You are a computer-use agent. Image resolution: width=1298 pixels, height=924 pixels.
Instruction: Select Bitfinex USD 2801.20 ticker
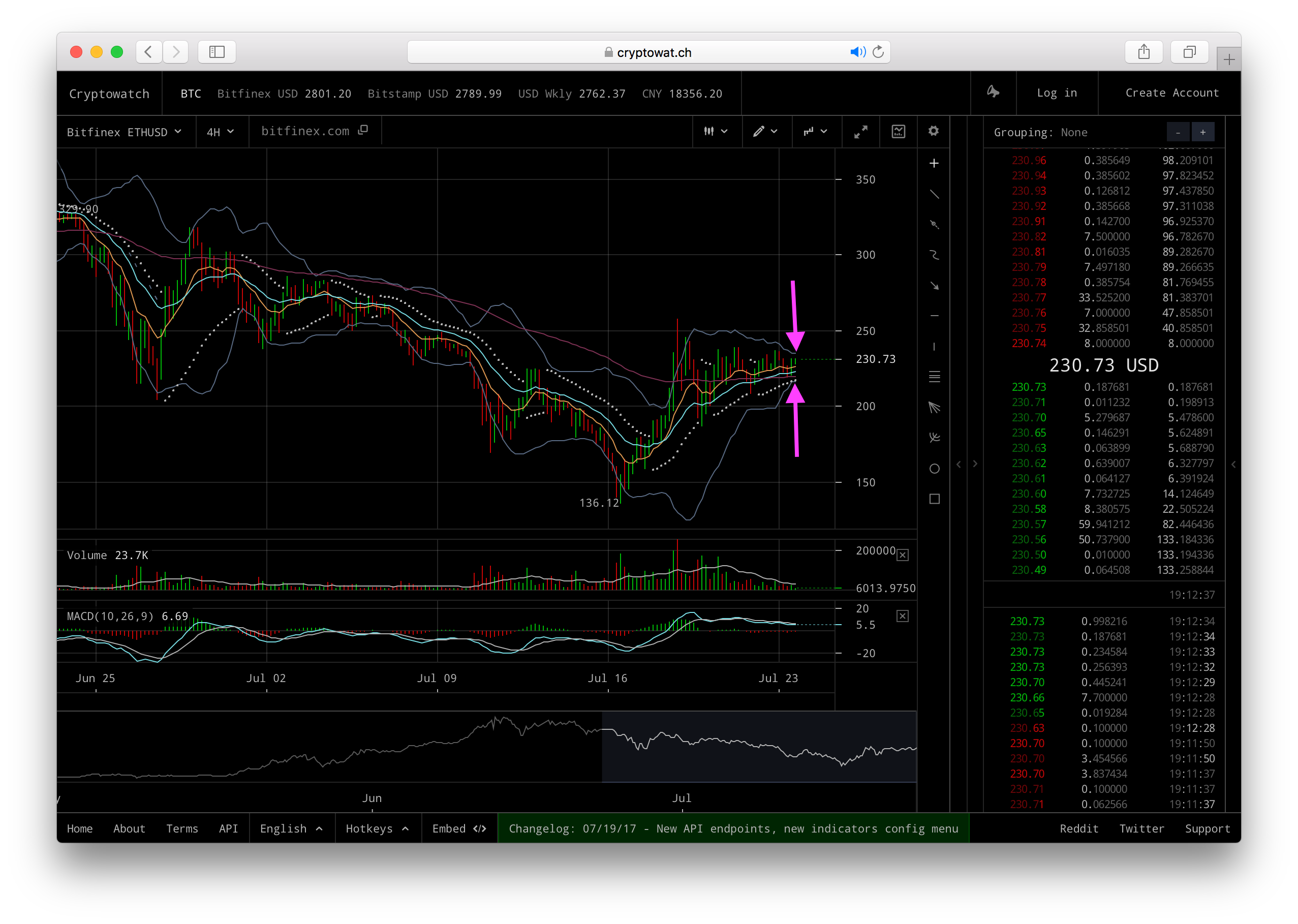pos(284,94)
